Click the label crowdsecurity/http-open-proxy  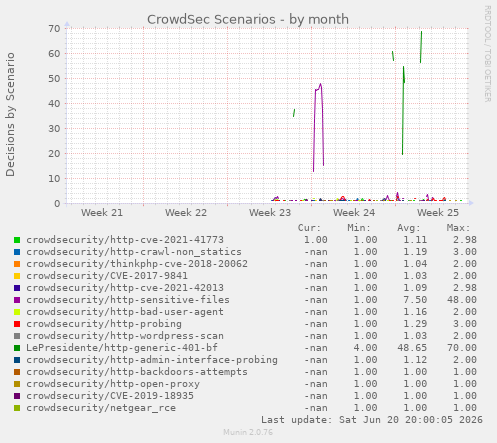(113, 384)
